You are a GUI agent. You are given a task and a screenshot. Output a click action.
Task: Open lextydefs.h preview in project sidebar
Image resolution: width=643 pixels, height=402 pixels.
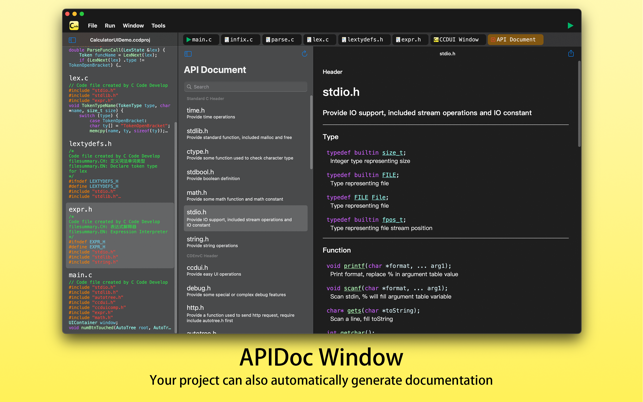pos(120,170)
